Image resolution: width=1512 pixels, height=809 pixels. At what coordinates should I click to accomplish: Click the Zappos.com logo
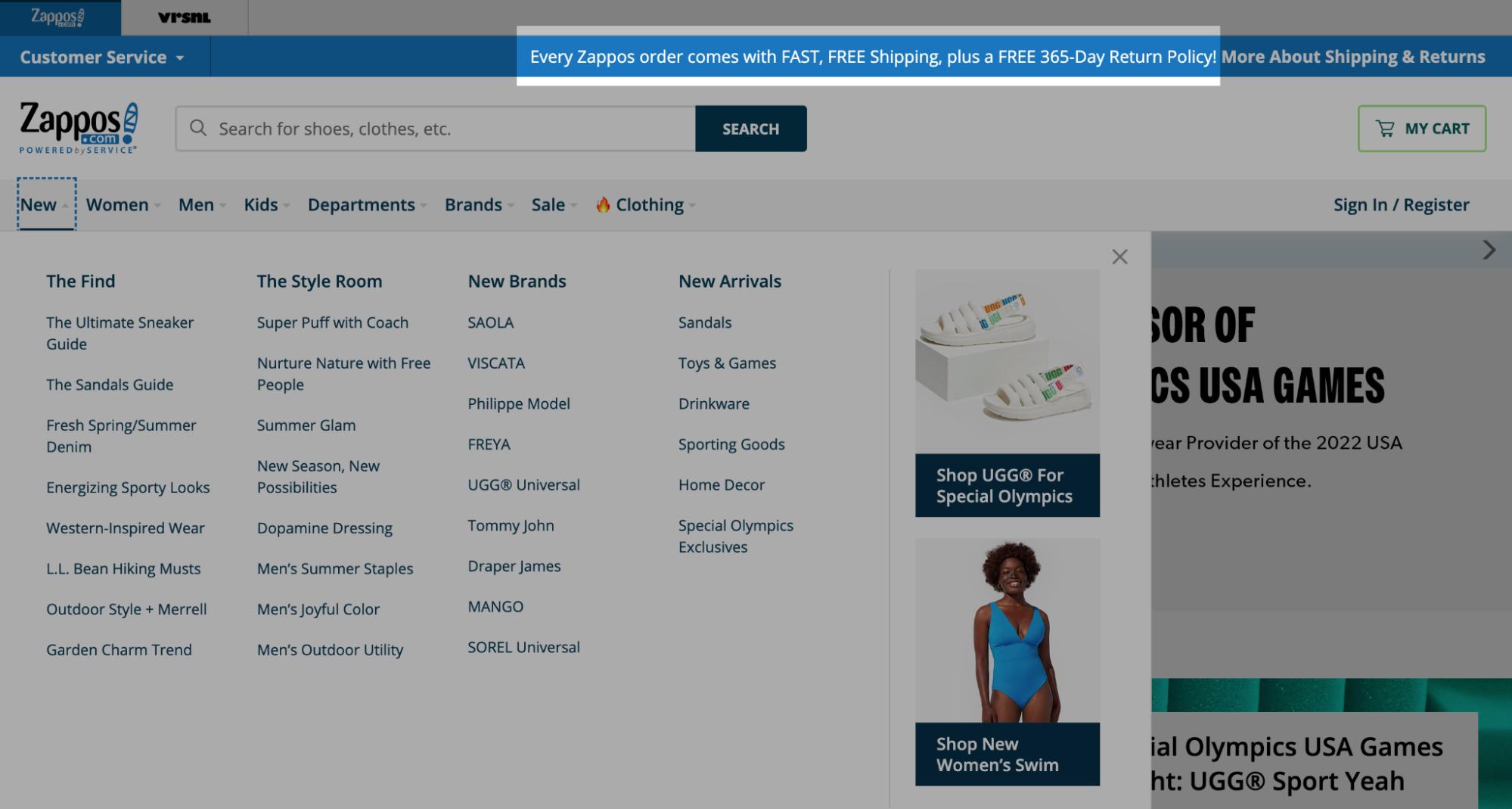(76, 126)
